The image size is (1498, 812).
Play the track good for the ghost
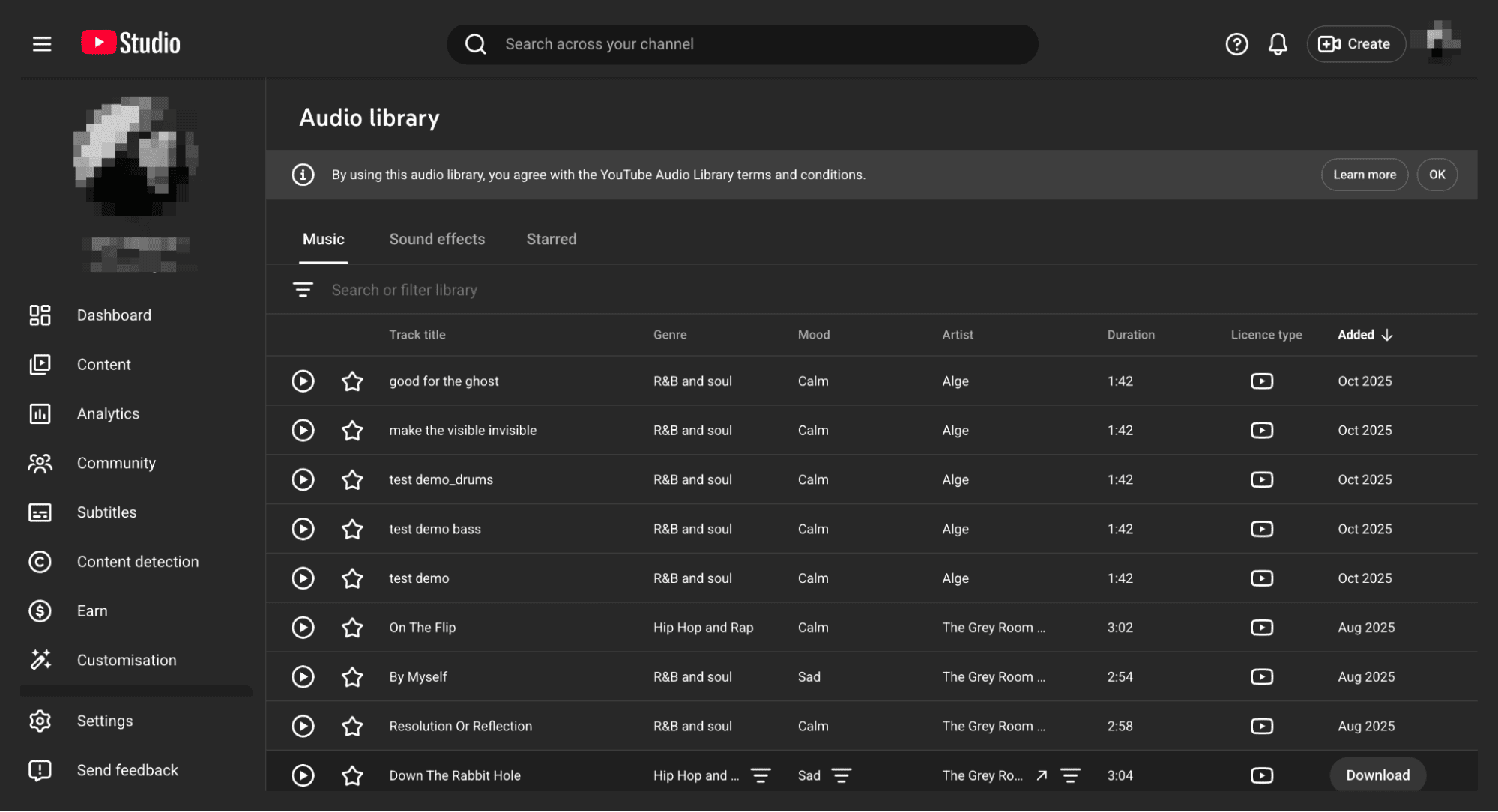point(303,381)
